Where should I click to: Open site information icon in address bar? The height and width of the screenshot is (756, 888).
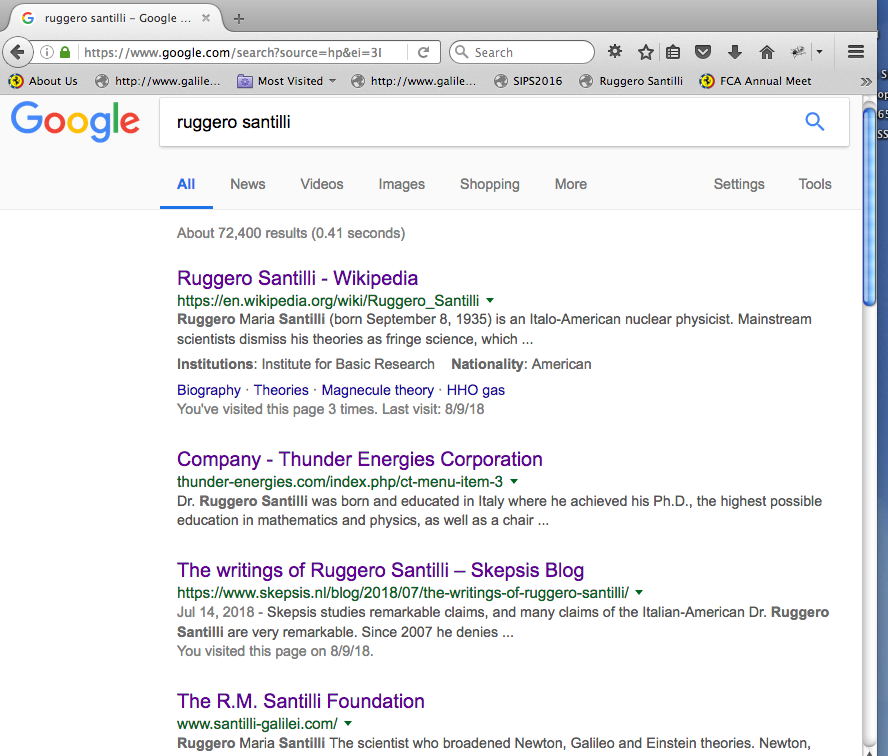coord(47,53)
